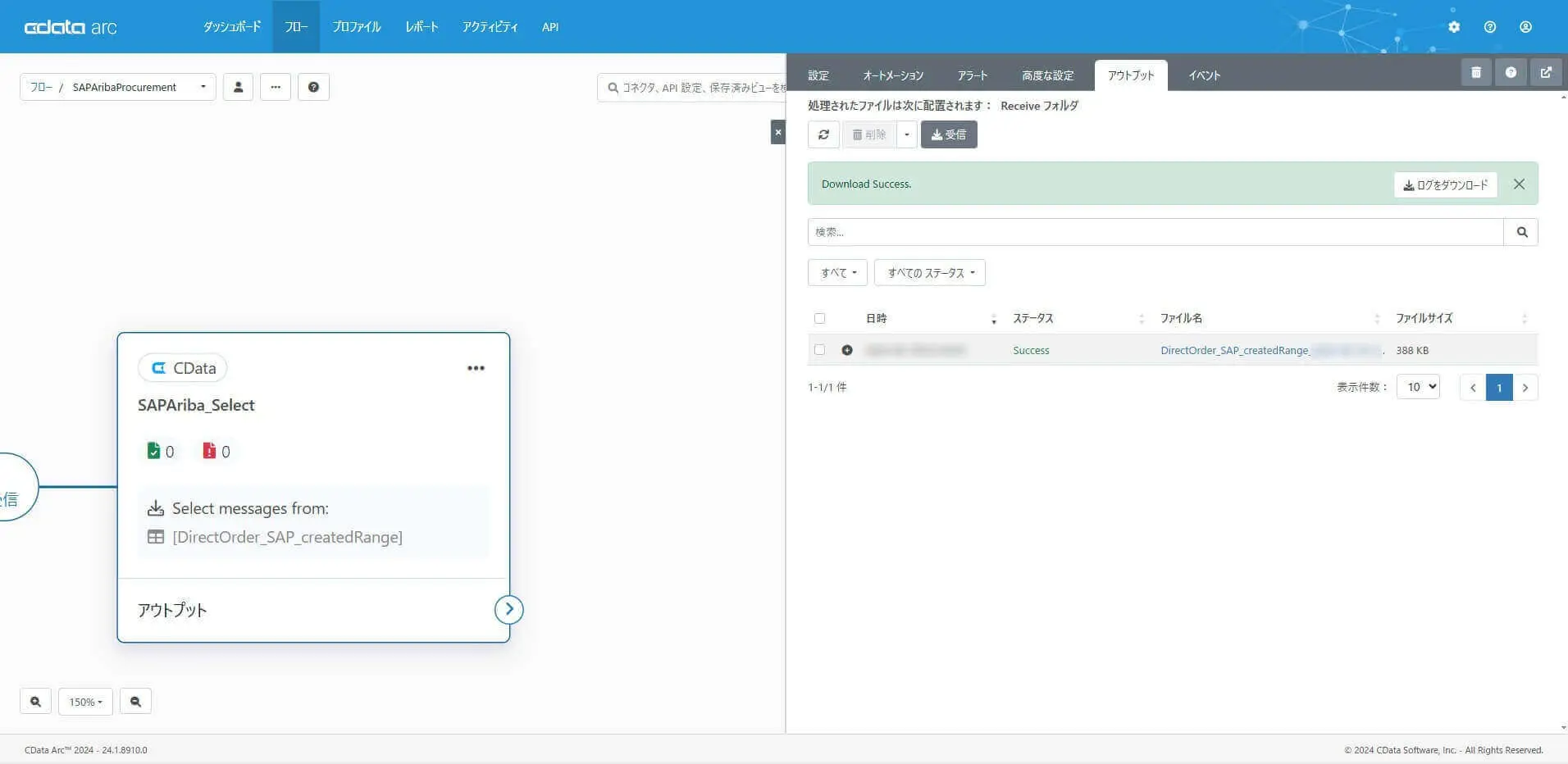Click the disabled 削除 delete button
This screenshot has height=764, width=1568.
[x=869, y=134]
